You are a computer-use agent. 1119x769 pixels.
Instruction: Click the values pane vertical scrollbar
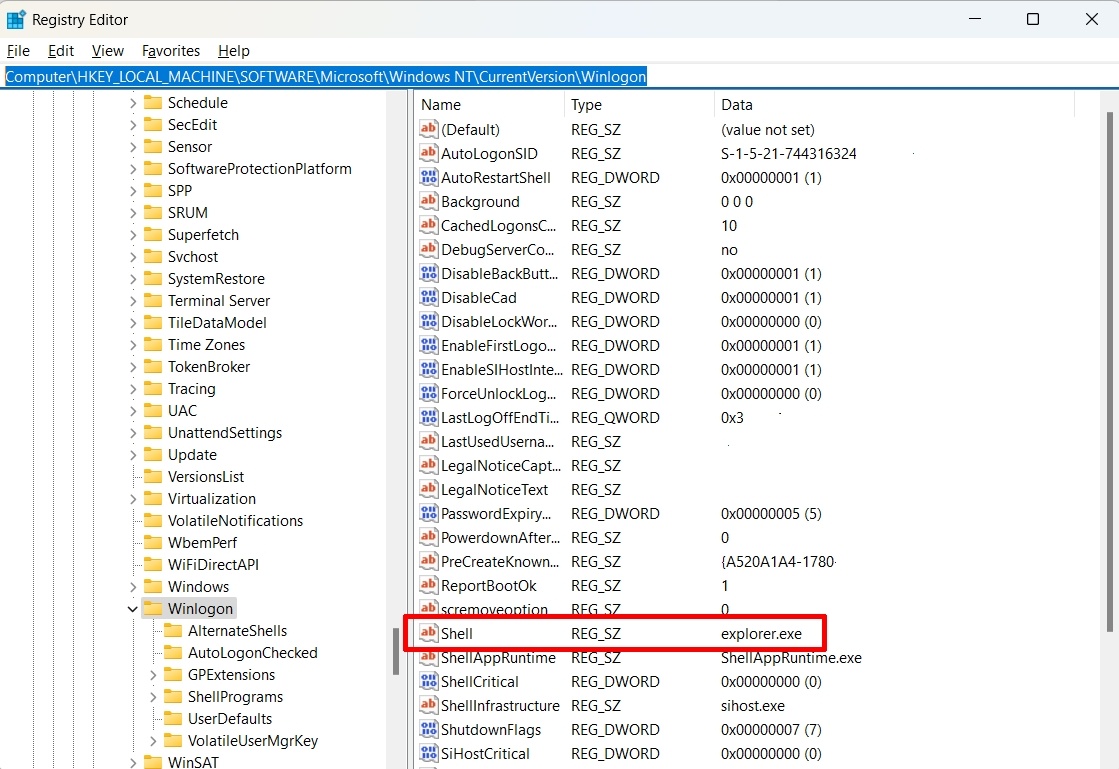(1109, 371)
